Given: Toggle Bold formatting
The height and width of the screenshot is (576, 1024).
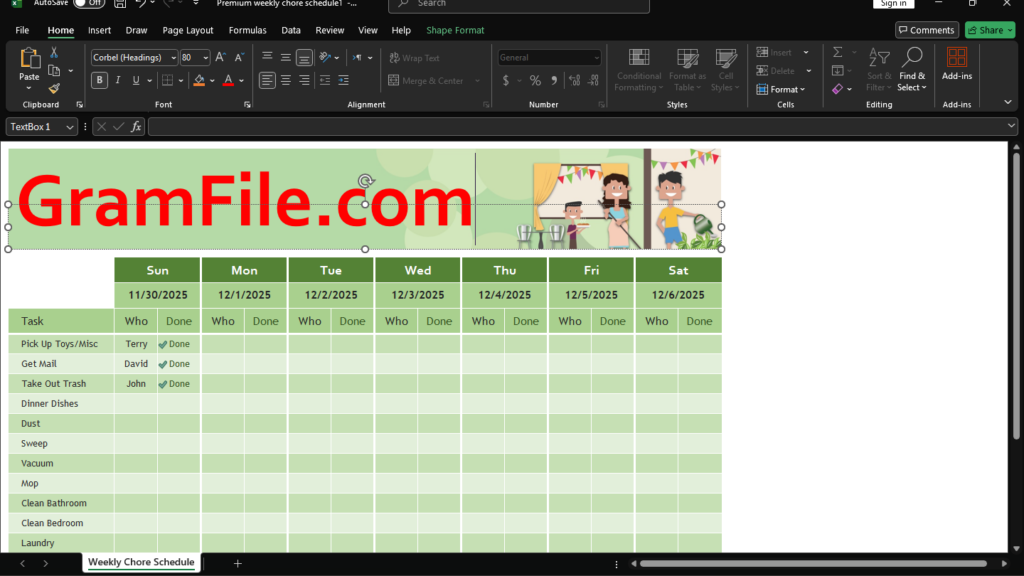Looking at the screenshot, I should [x=99, y=80].
